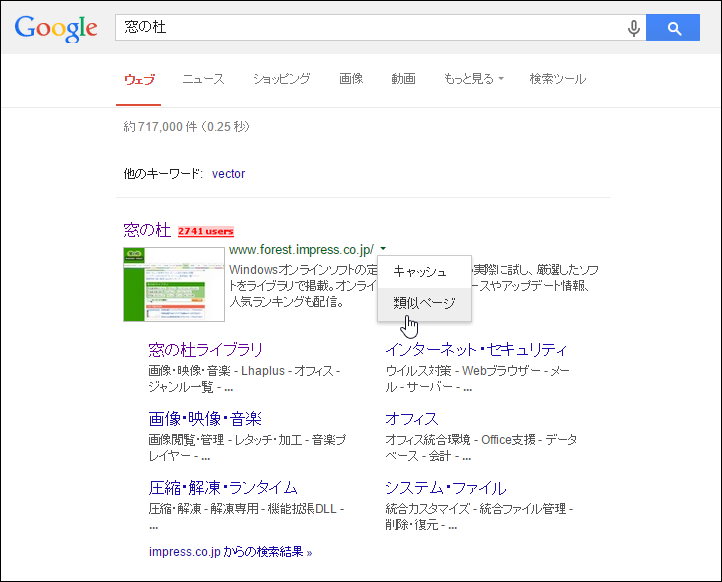
Task: Select the ウェブ tab
Action: (139, 79)
